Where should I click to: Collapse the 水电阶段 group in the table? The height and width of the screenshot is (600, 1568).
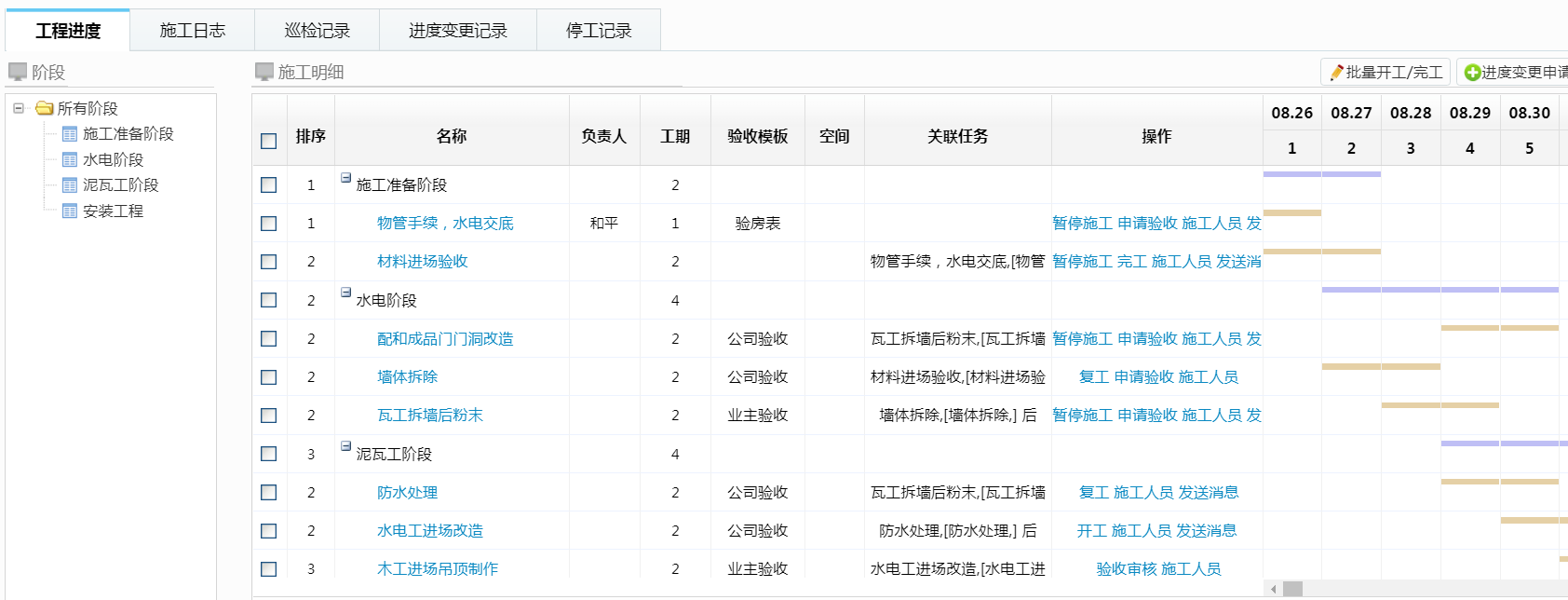tap(345, 293)
